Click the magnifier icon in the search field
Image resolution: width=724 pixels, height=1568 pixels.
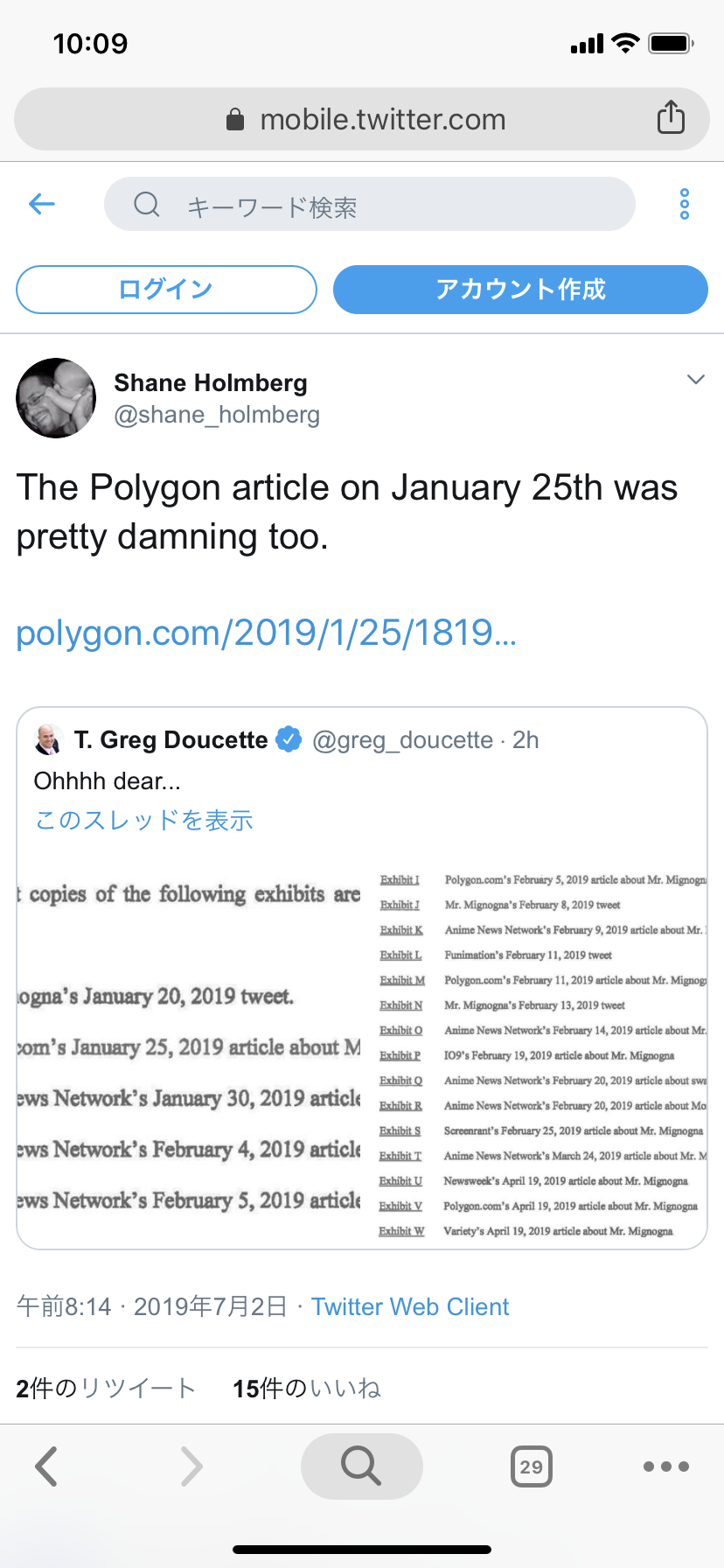(x=147, y=205)
